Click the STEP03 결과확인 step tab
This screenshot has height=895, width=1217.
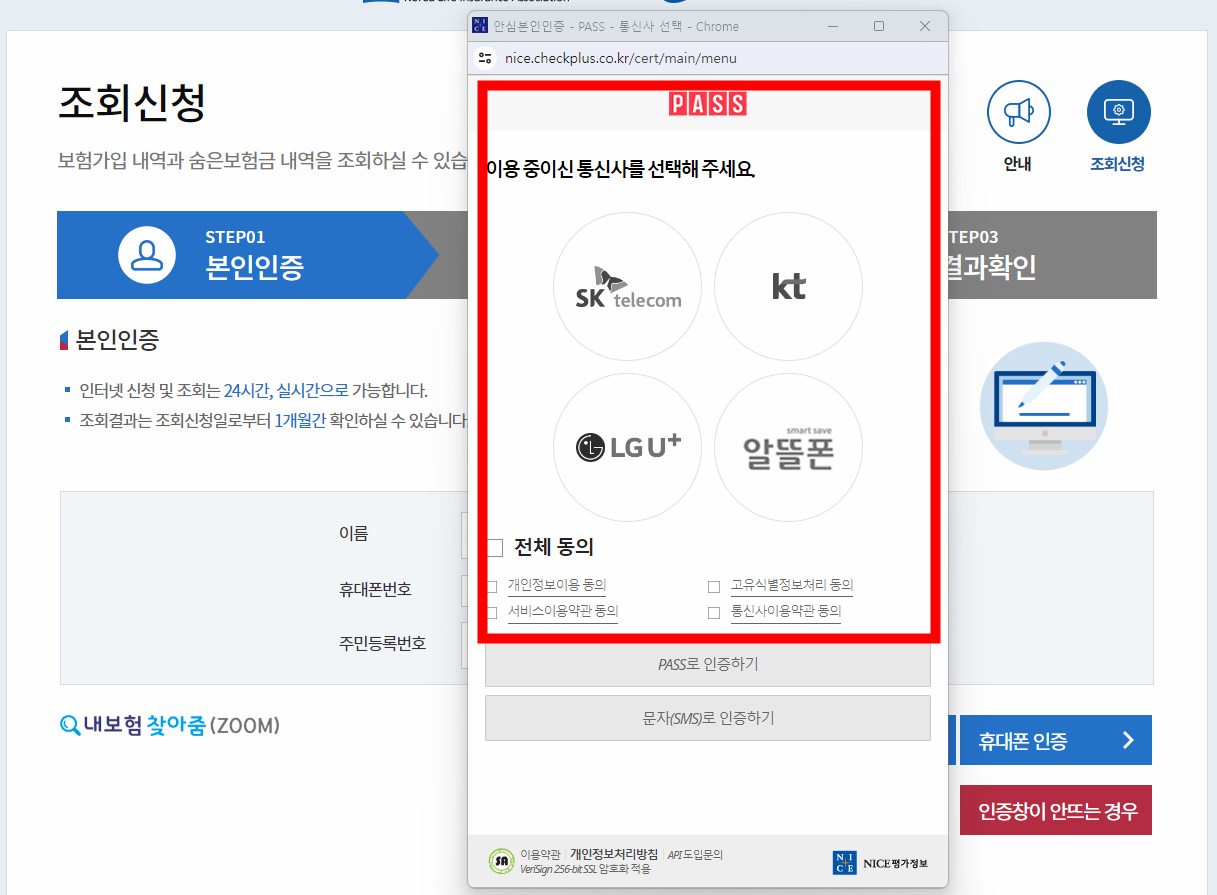[x=1052, y=255]
